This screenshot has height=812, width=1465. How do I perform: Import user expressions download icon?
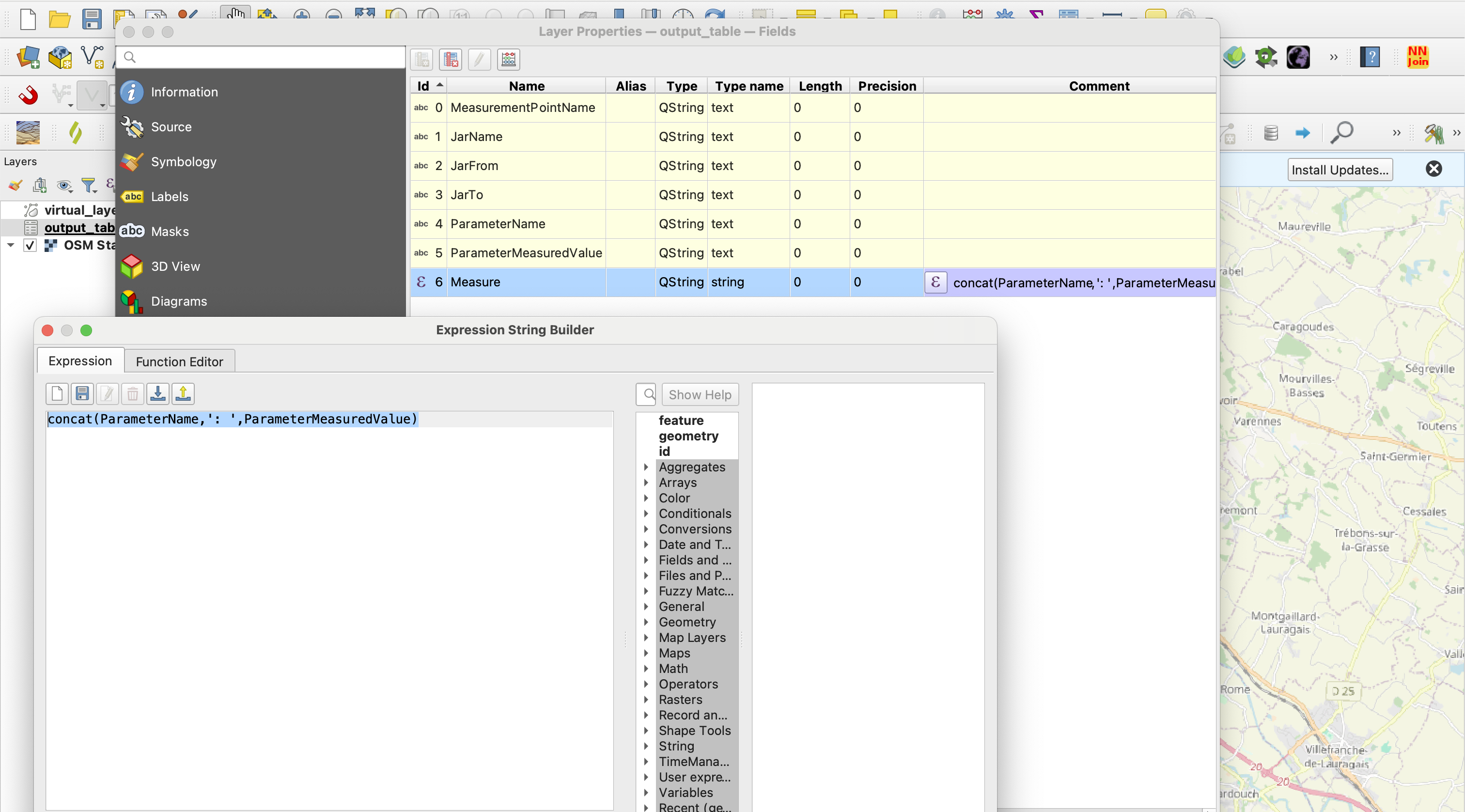(158, 393)
